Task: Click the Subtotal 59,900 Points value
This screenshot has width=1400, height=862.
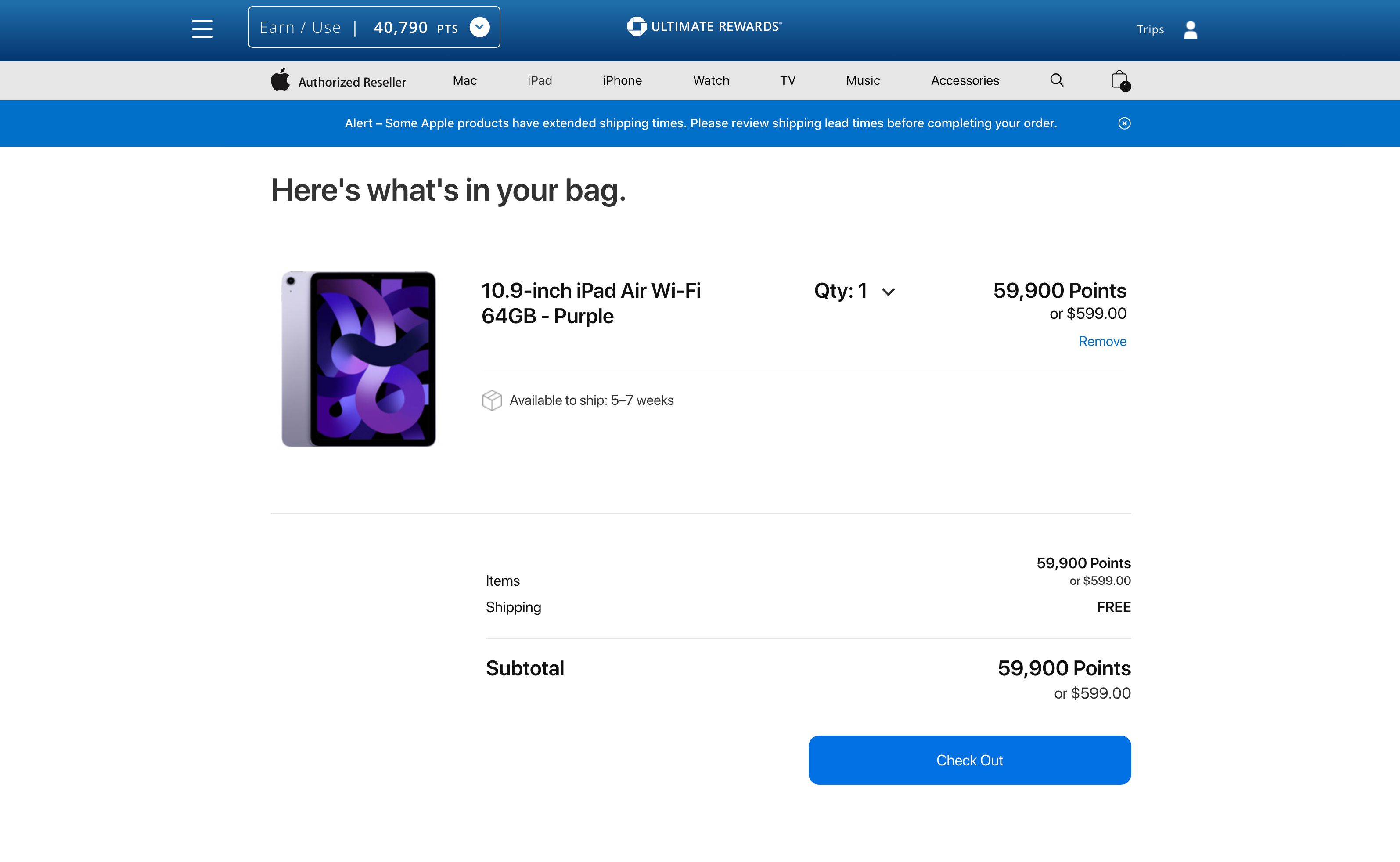Action: [1064, 668]
